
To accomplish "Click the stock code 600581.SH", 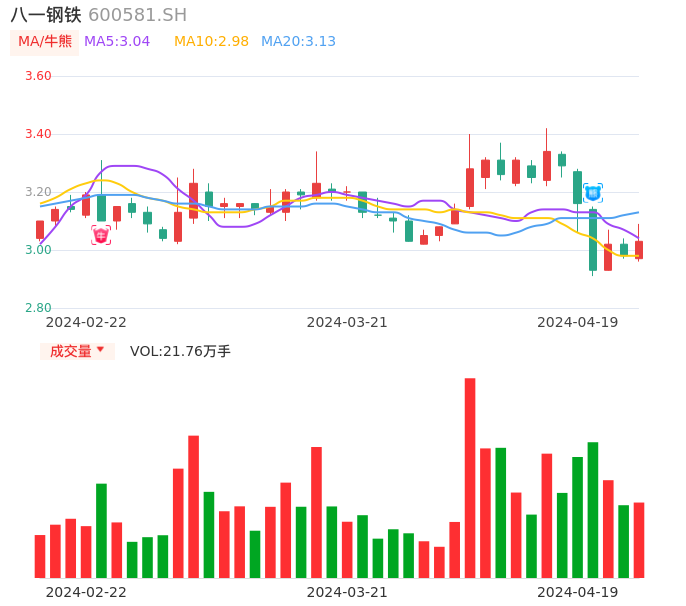I will pos(137,15).
